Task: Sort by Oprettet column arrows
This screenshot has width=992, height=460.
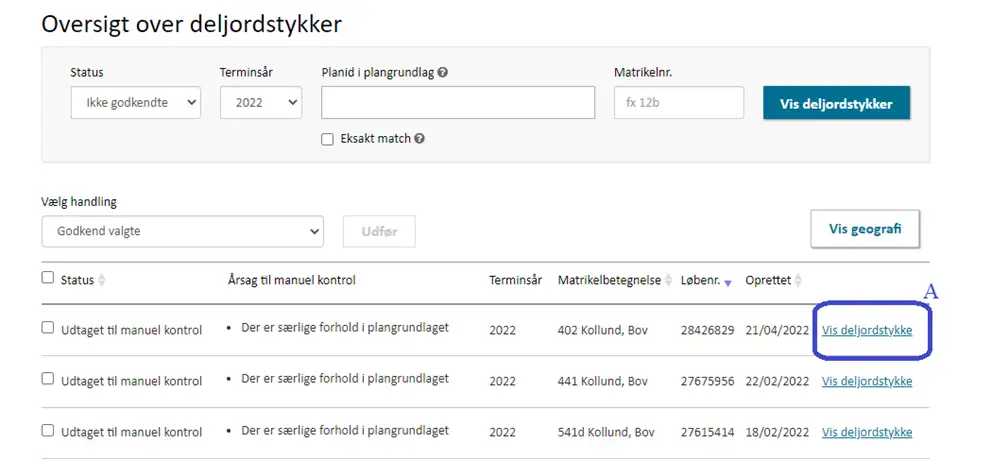Action: pos(797,281)
